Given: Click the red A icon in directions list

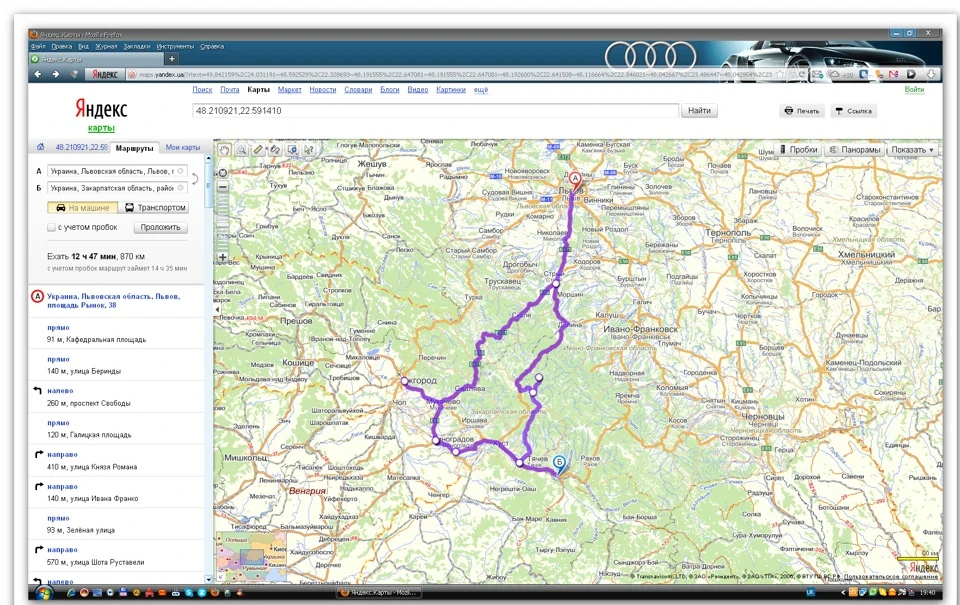Looking at the screenshot, I should point(37,297).
